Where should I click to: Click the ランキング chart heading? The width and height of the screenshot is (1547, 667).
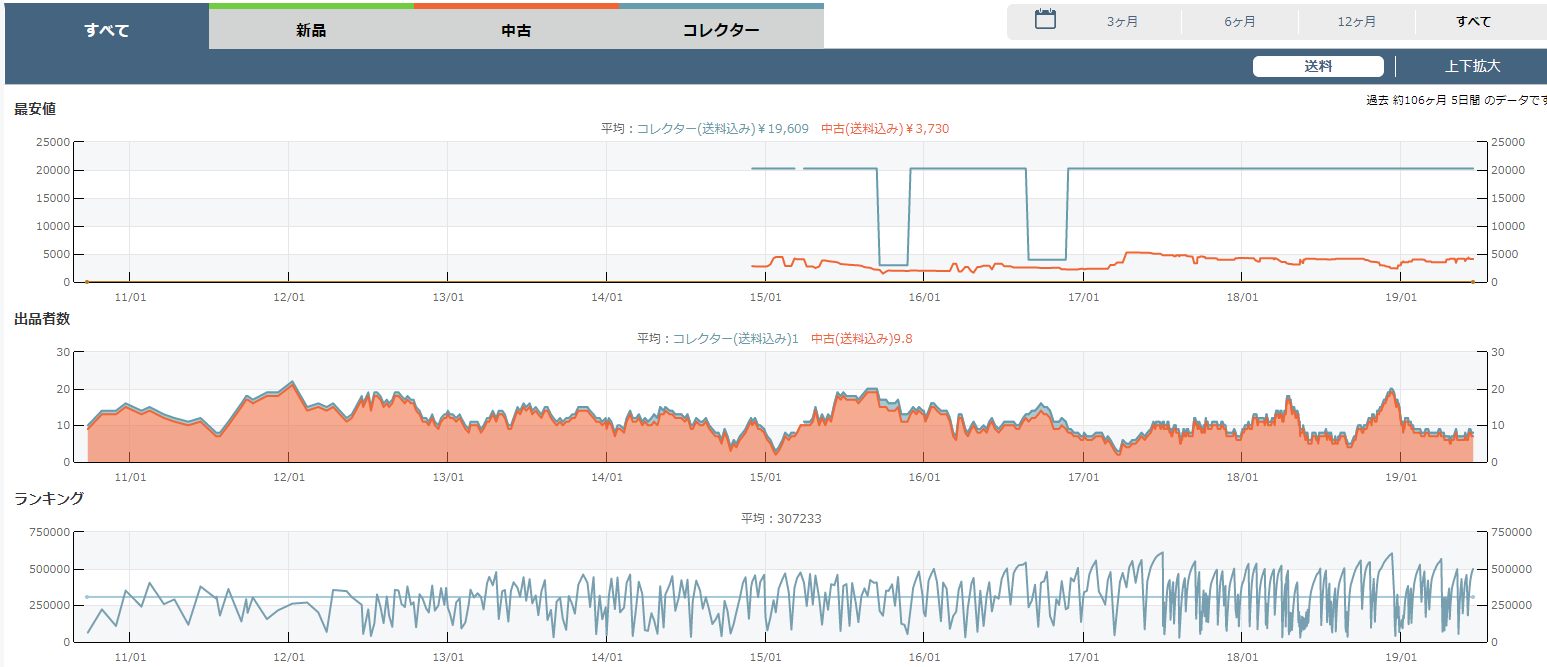[x=49, y=498]
